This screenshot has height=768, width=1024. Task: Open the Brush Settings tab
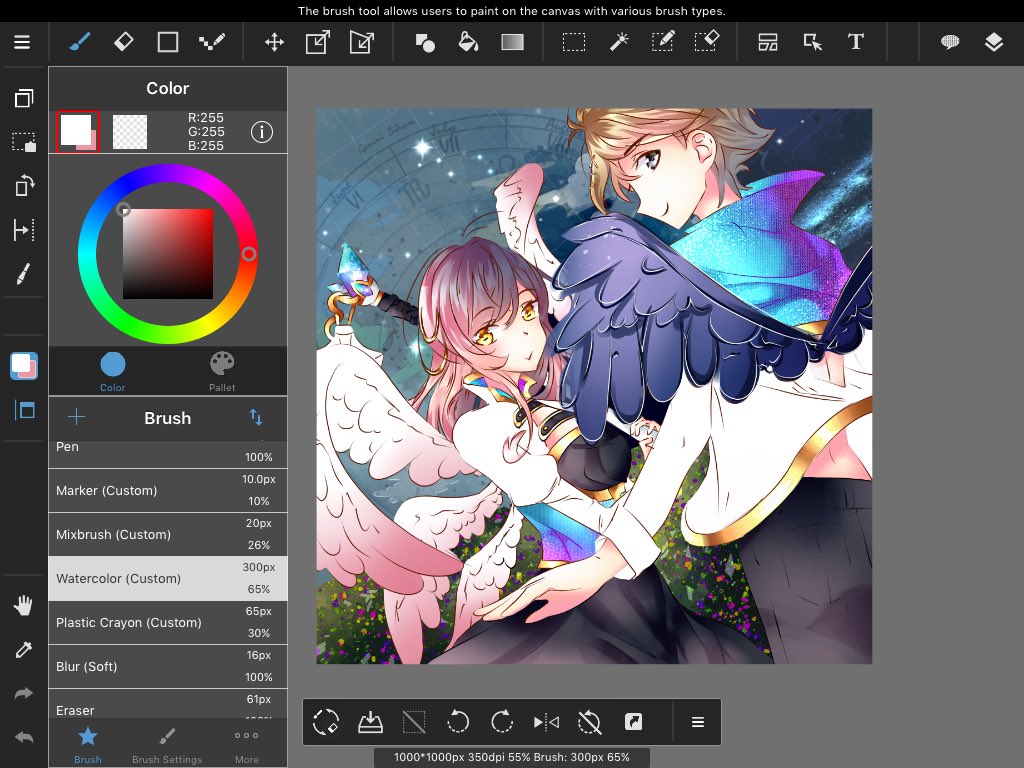(167, 744)
